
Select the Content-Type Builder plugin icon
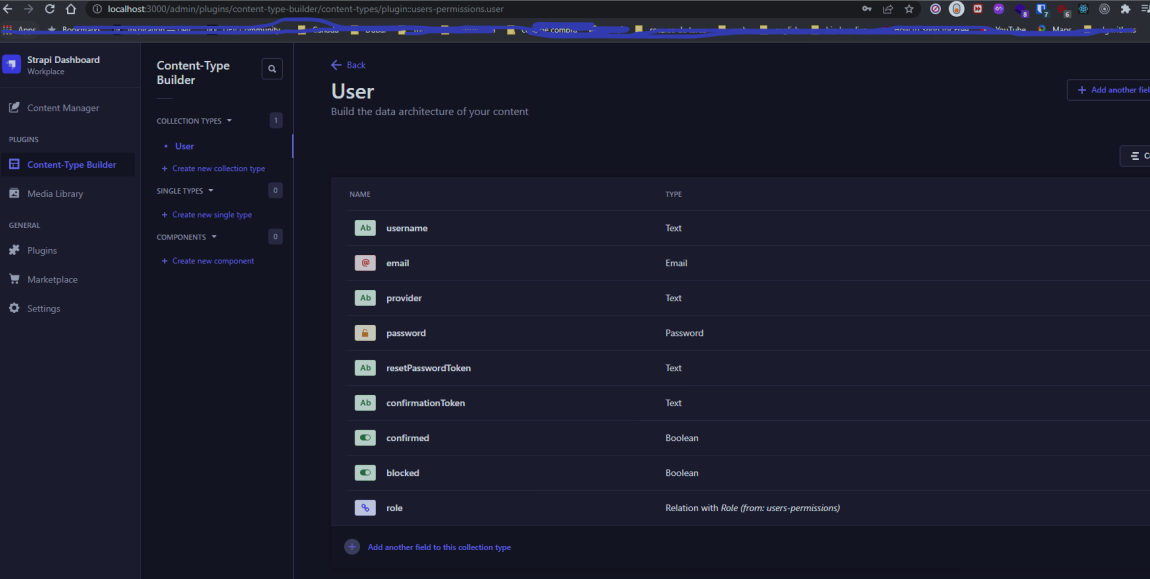click(x=15, y=163)
